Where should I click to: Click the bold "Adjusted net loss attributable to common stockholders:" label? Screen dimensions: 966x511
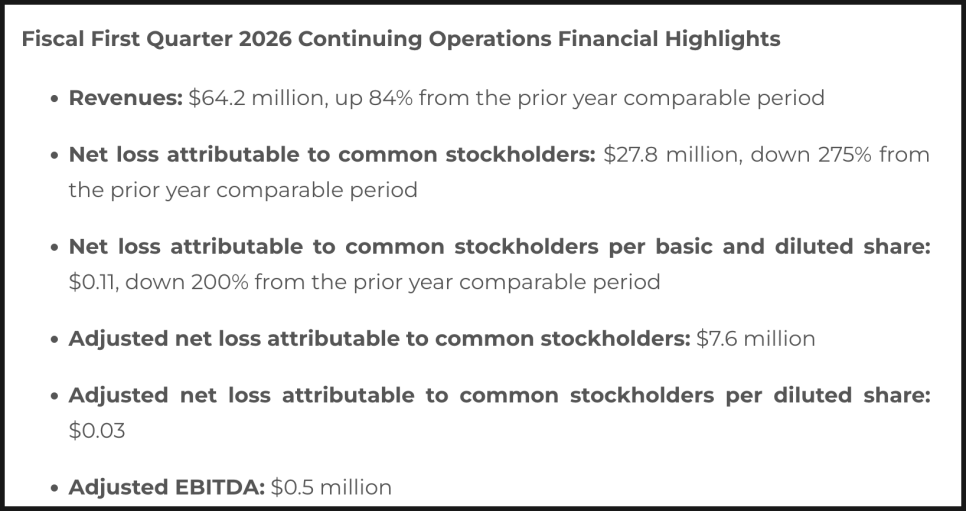click(380, 339)
